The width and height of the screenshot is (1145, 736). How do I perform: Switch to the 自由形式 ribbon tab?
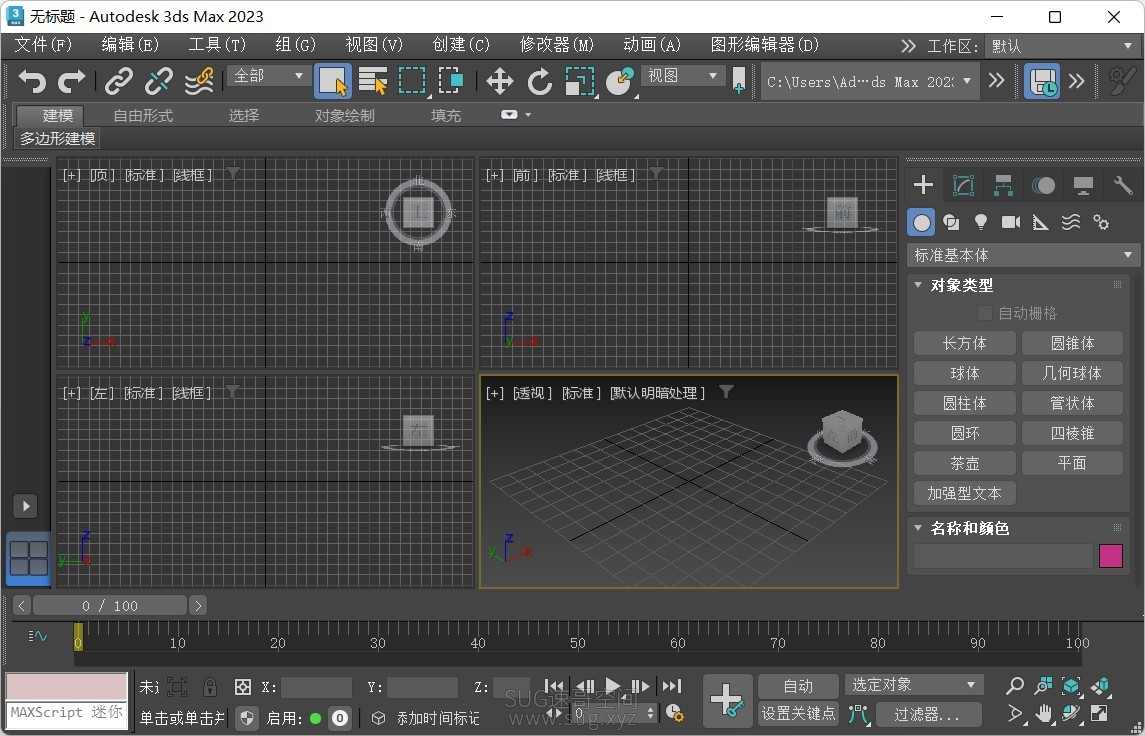coord(143,115)
